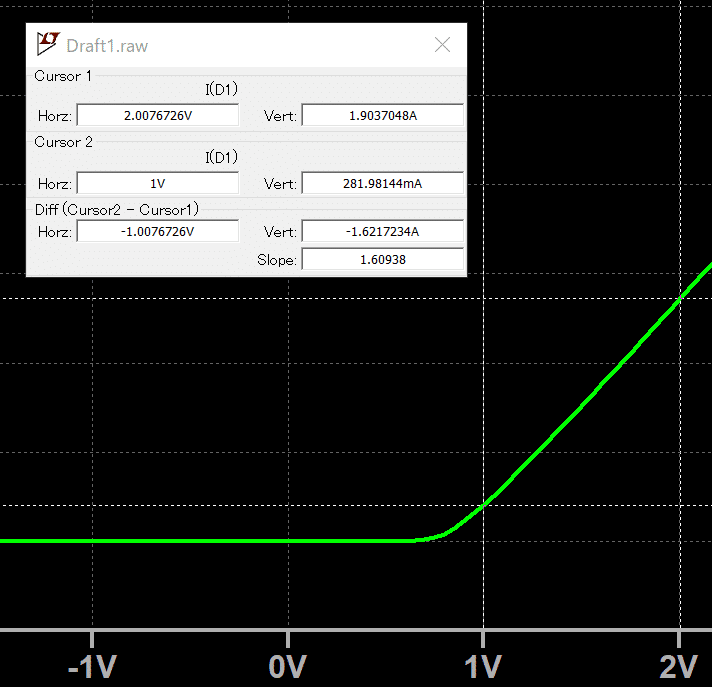Screen dimensions: 712x687
Task: Click Cursor 2 Horz field showing 1V
Action: pyautogui.click(x=158, y=183)
